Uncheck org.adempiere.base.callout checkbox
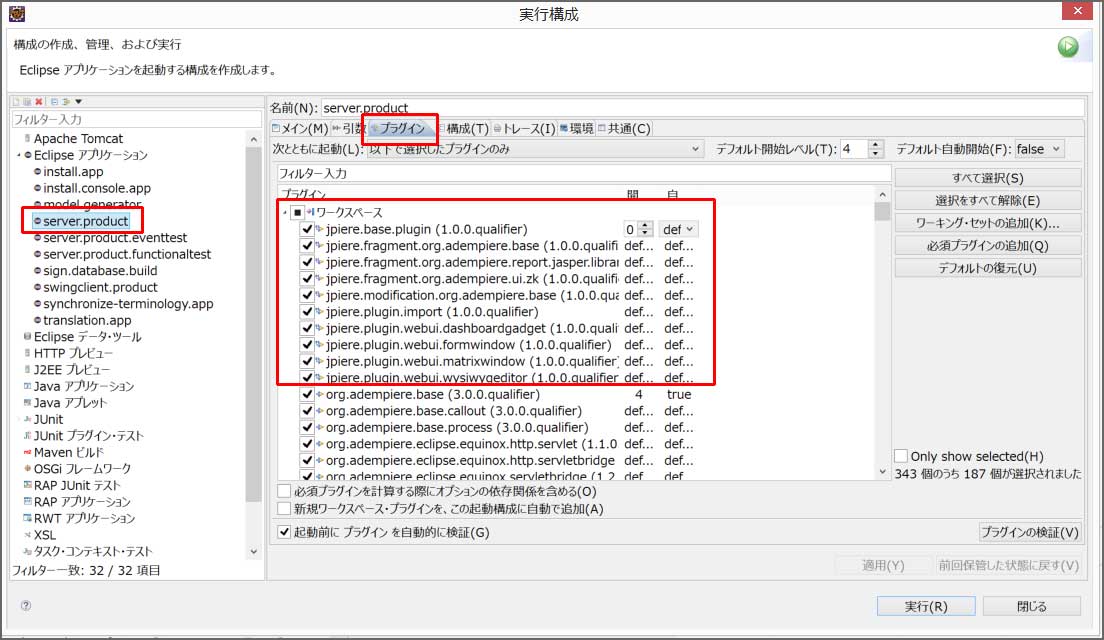1104x640 pixels. pyautogui.click(x=307, y=410)
